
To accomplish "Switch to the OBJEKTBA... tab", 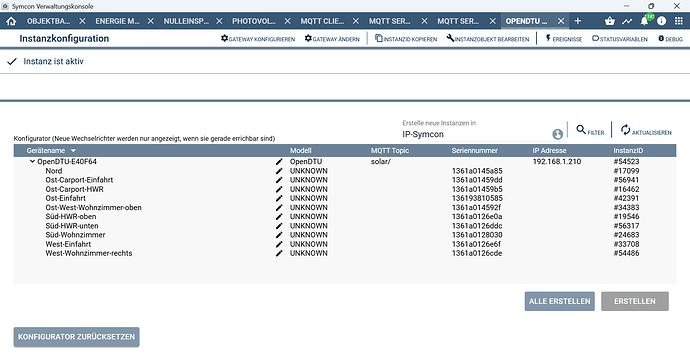I will point(48,21).
